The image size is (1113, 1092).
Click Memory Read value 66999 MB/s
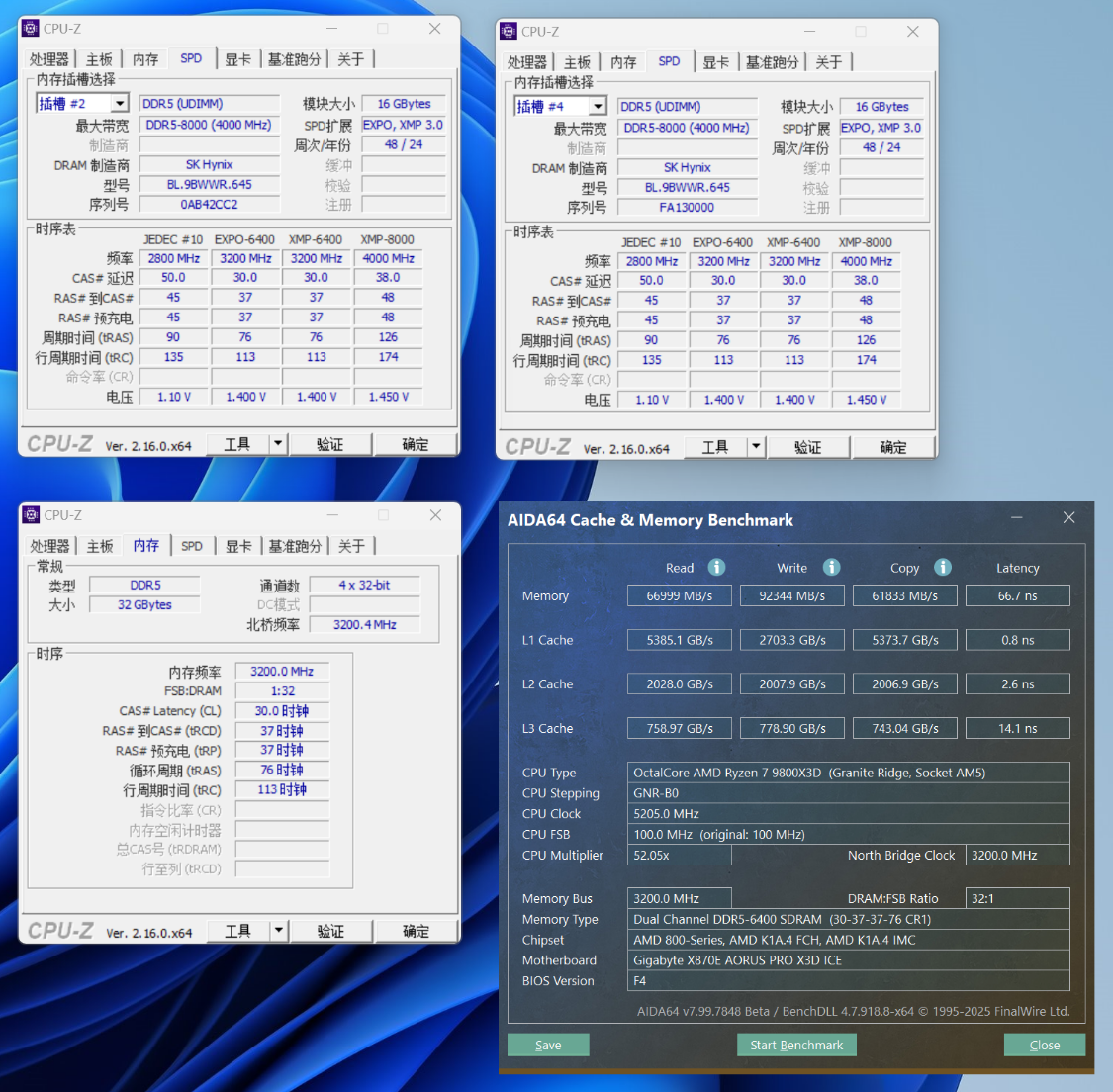tap(680, 595)
